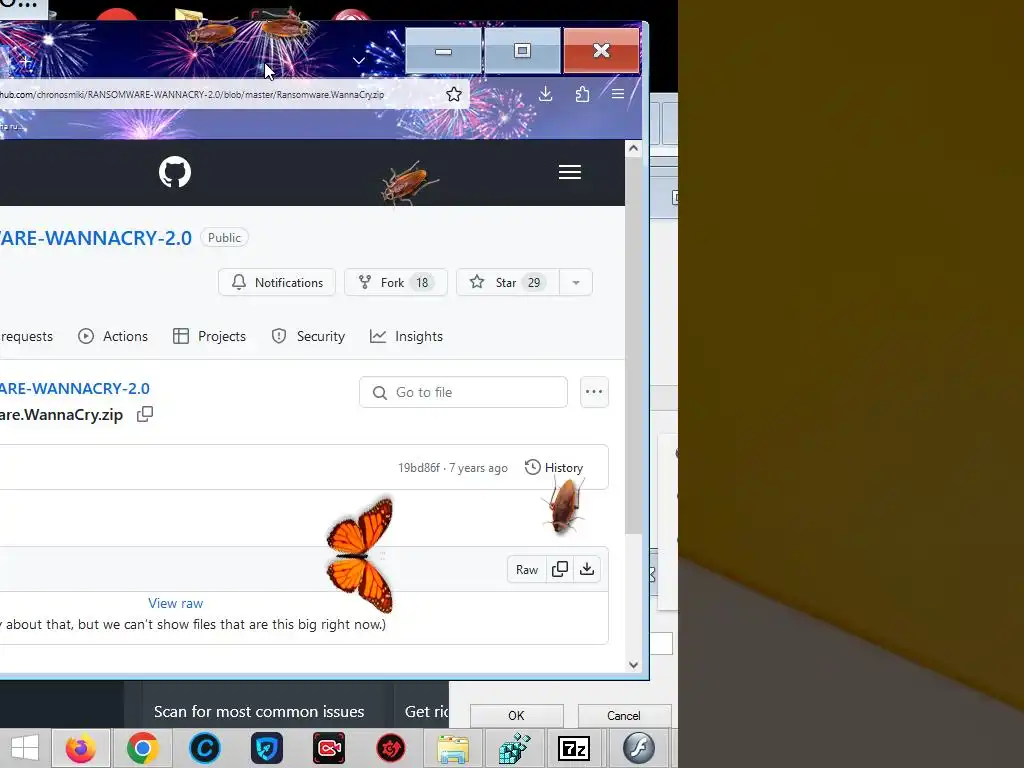The width and height of the screenshot is (1024, 768).
Task: Open the blue shield app in taskbar
Action: [266, 748]
